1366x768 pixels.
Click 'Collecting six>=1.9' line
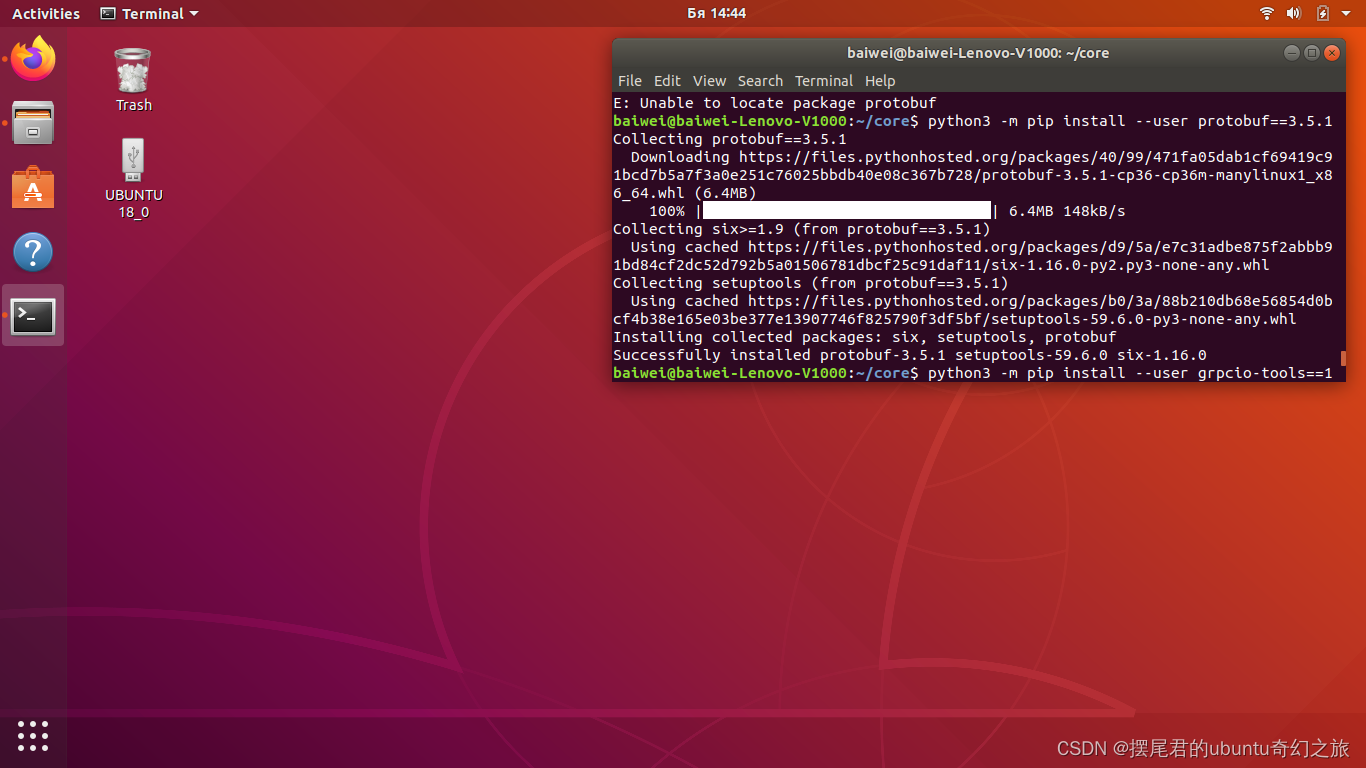coord(802,229)
